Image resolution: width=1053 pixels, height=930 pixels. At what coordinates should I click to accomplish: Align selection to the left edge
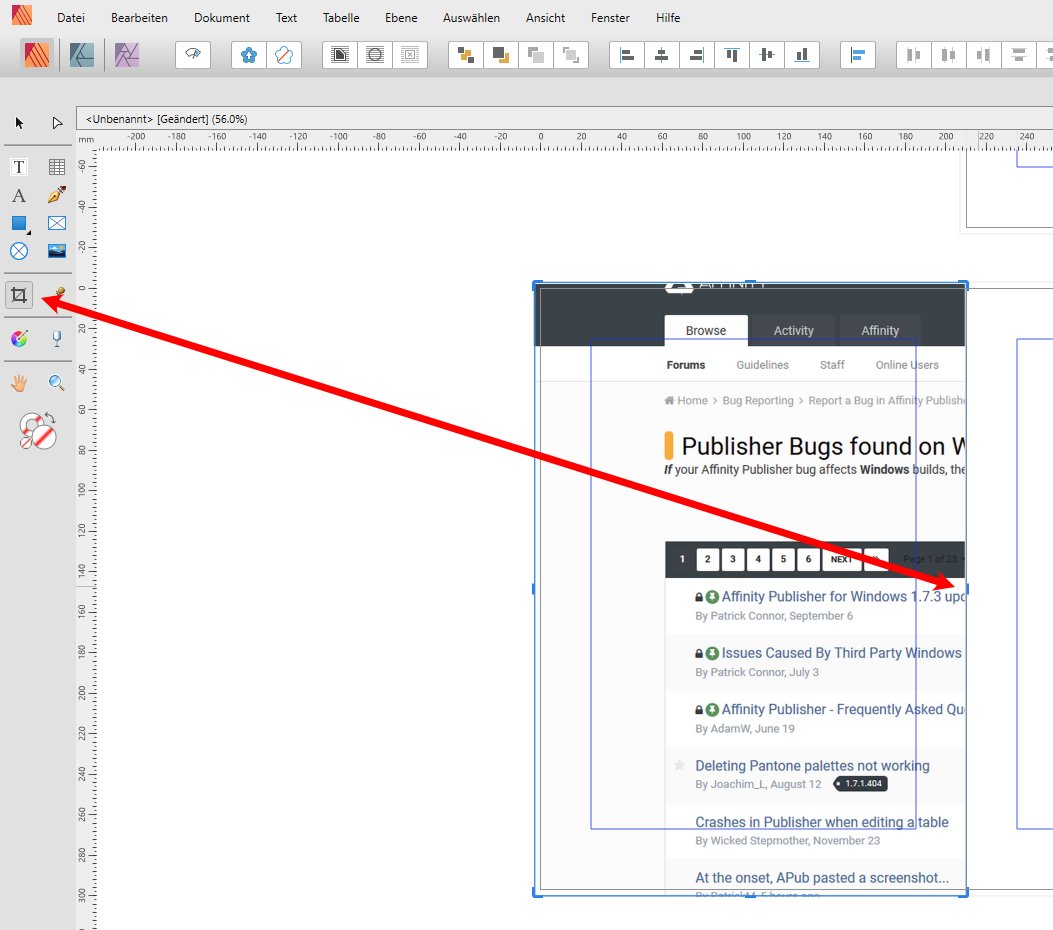pos(627,54)
